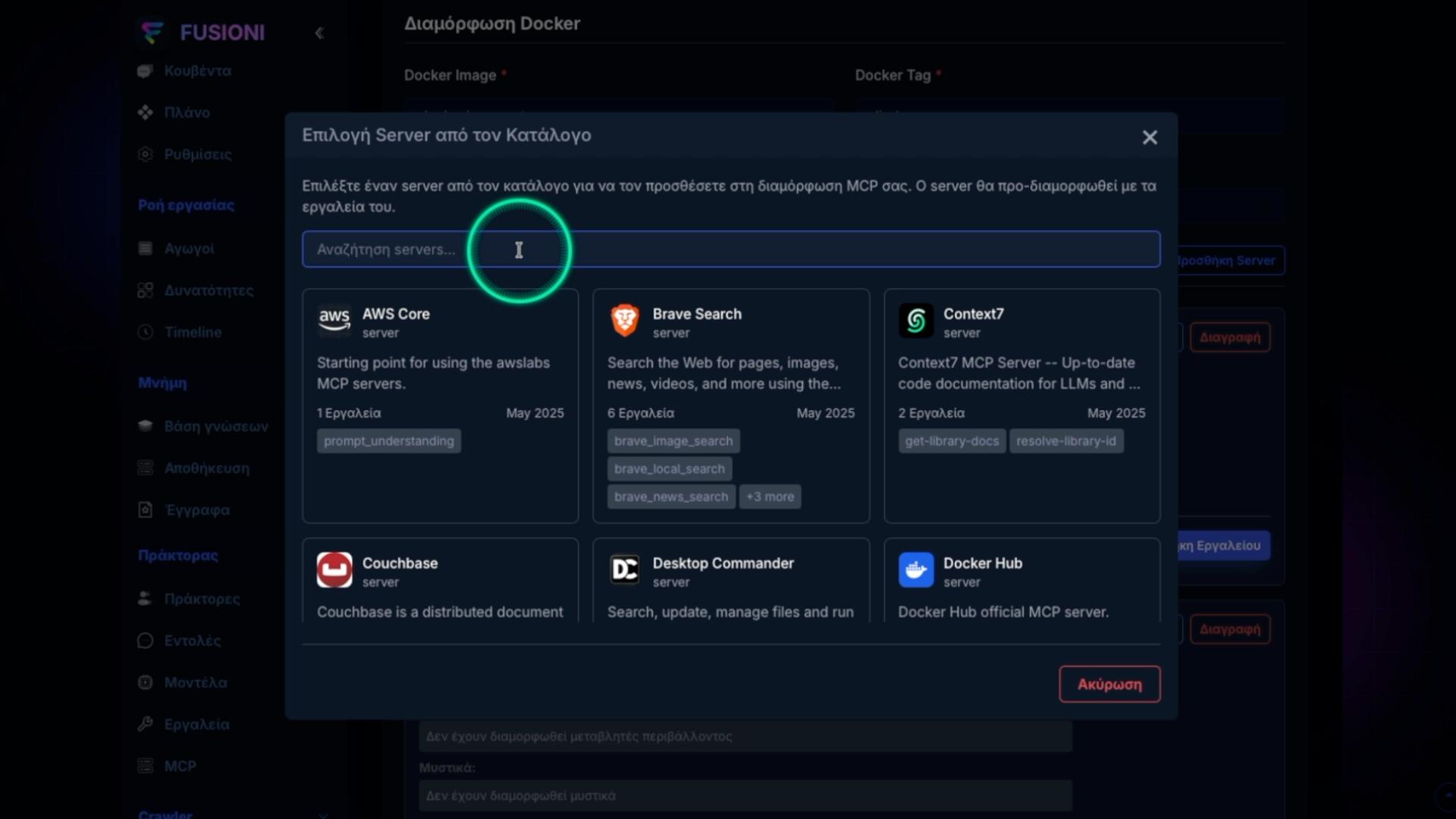Viewport: 1456px width, 819px height.
Task: Open Timeline in the sidebar
Action: coord(193,331)
